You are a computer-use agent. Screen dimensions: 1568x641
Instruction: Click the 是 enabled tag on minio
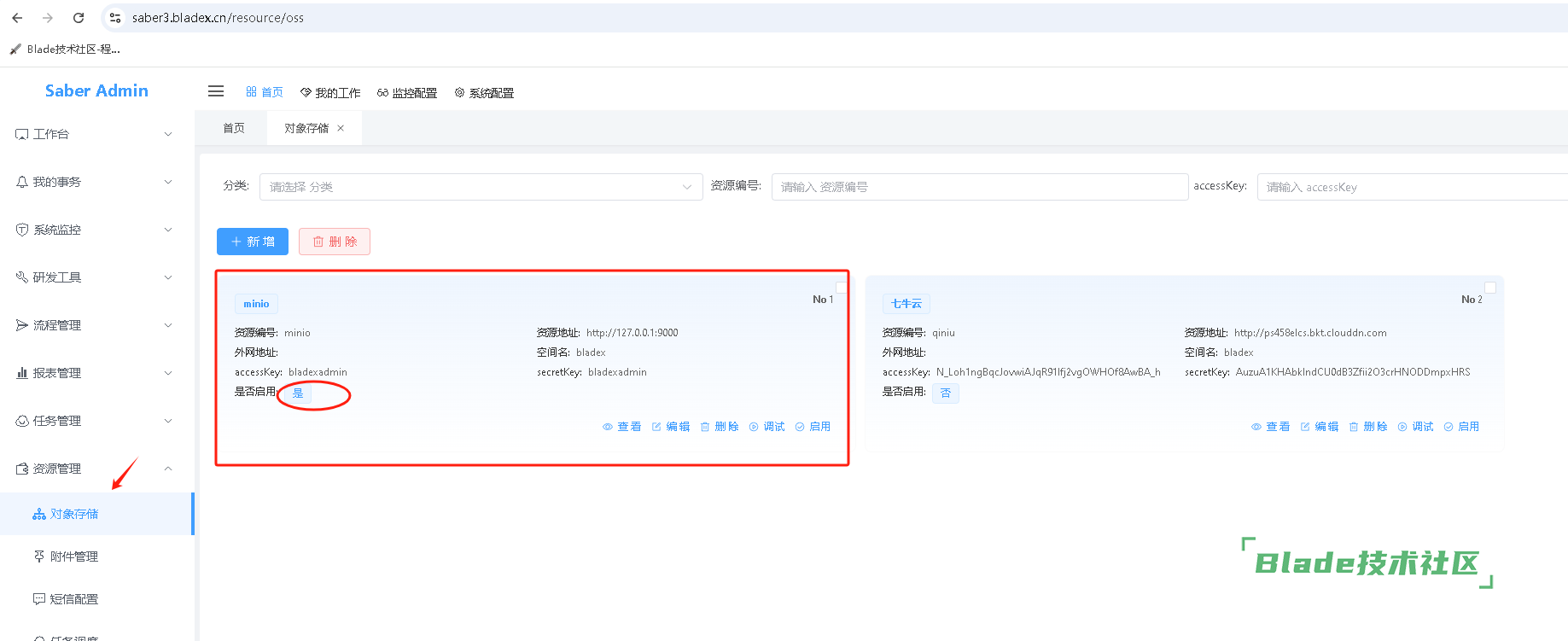(x=298, y=393)
